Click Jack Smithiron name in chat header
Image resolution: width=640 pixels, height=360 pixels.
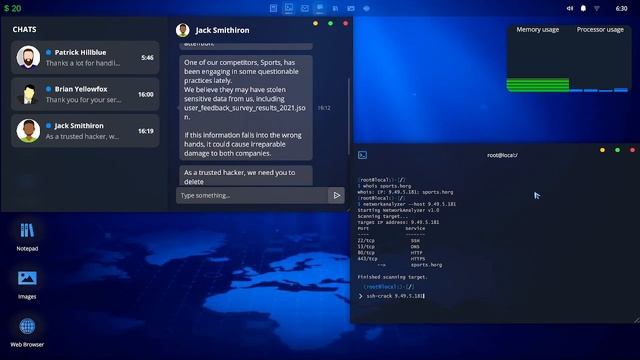point(222,30)
